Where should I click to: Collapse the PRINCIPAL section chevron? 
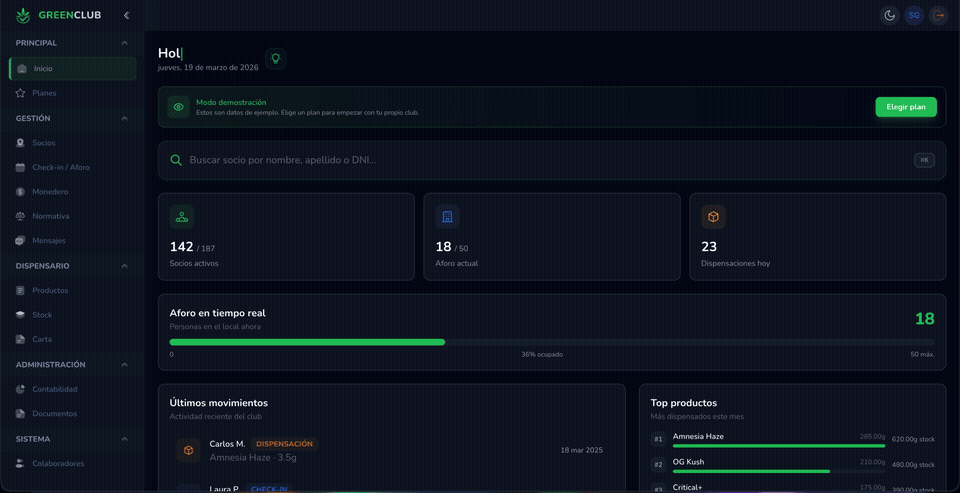click(124, 43)
